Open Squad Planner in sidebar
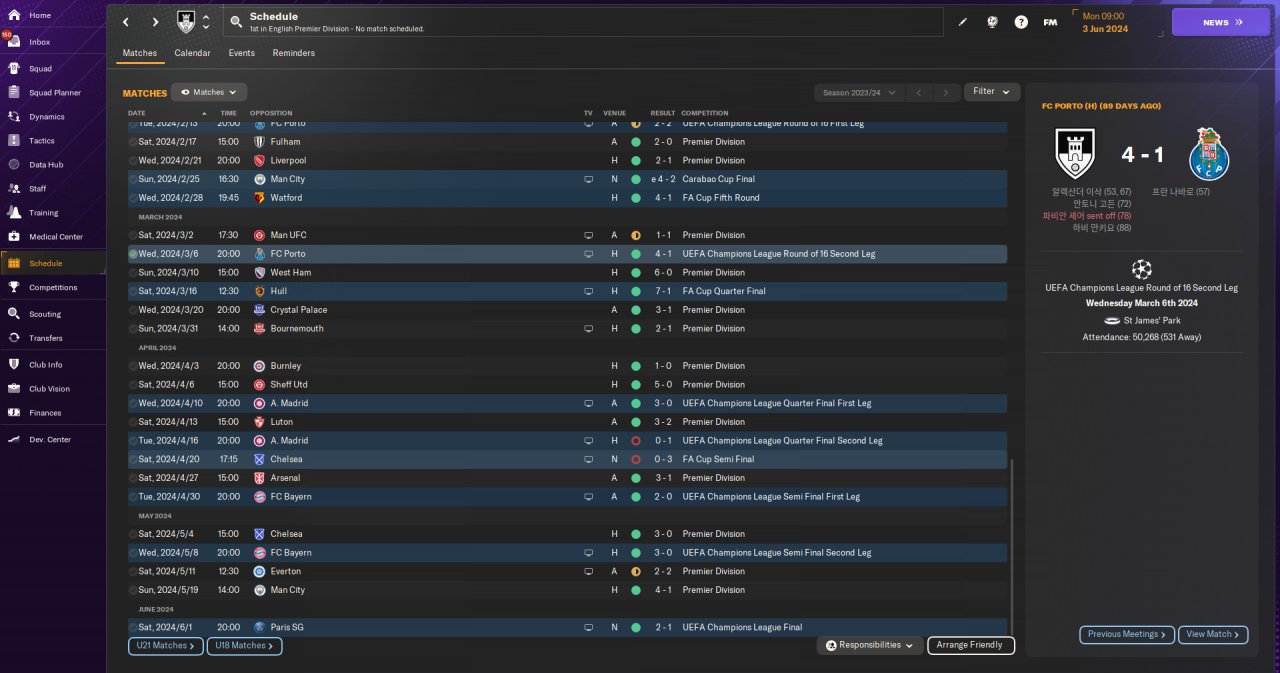The width and height of the screenshot is (1280, 673). click(53, 93)
